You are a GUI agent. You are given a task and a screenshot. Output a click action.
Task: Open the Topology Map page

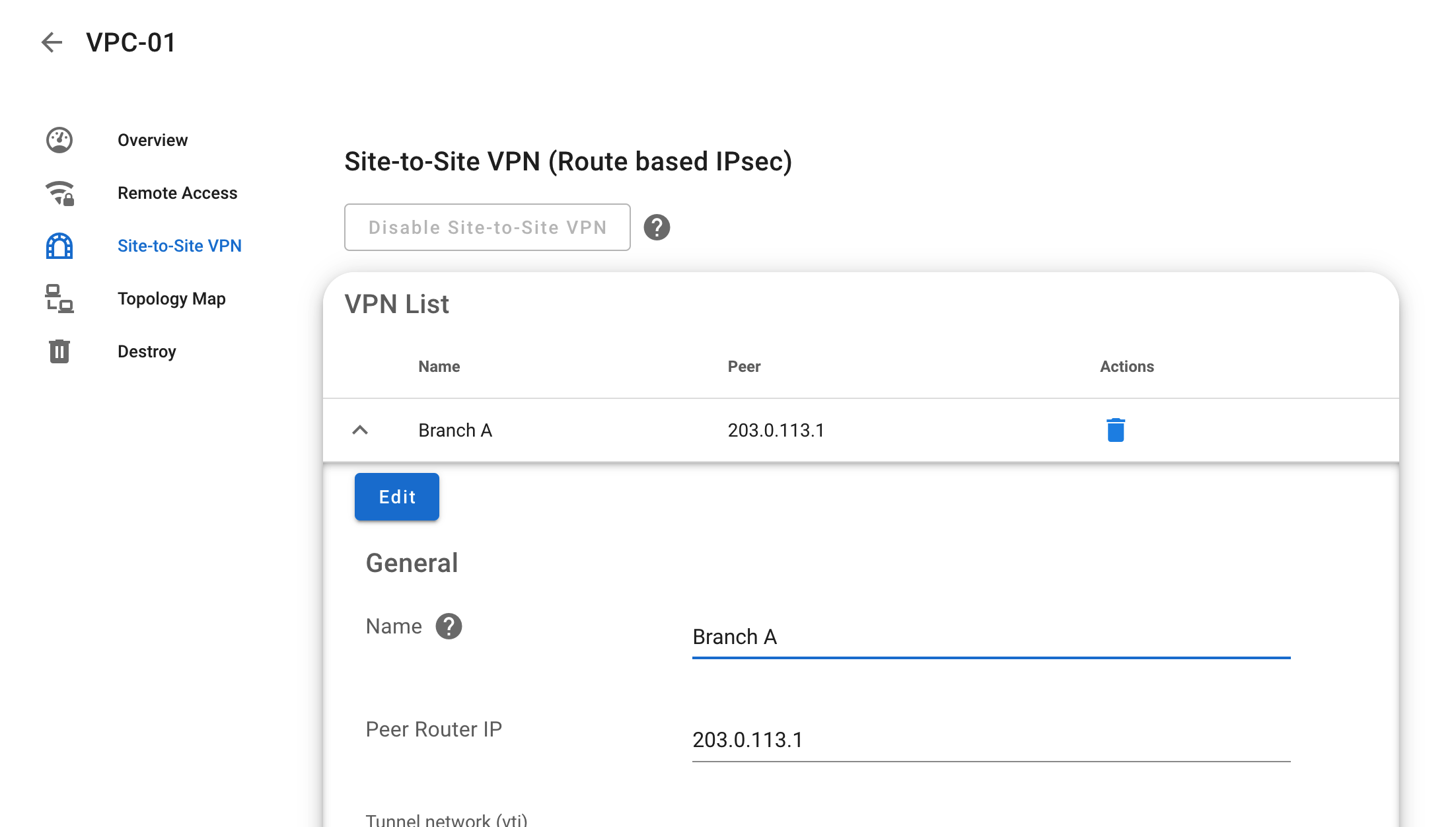pos(172,299)
